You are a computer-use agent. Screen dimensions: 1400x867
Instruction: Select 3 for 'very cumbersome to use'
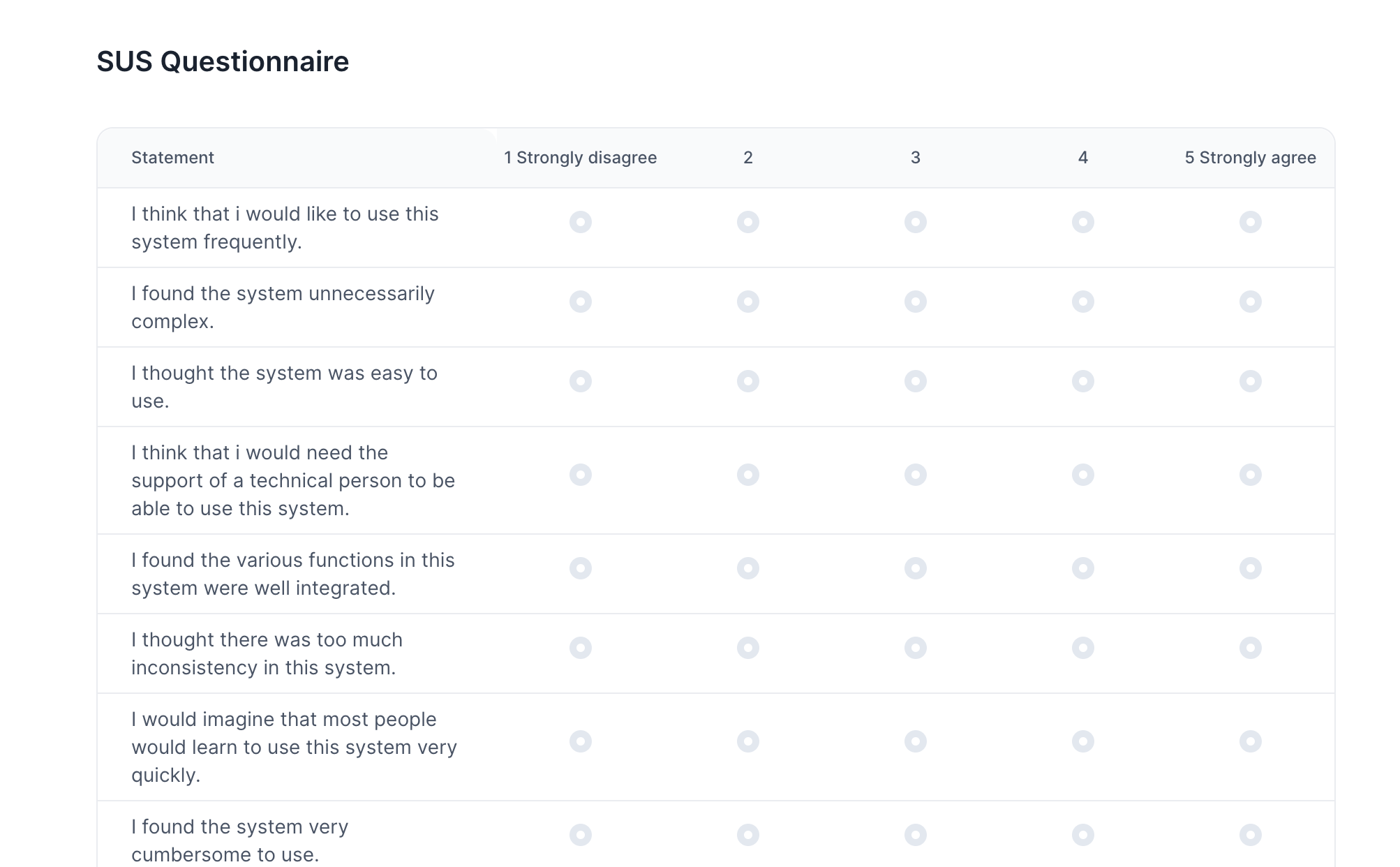[916, 835]
